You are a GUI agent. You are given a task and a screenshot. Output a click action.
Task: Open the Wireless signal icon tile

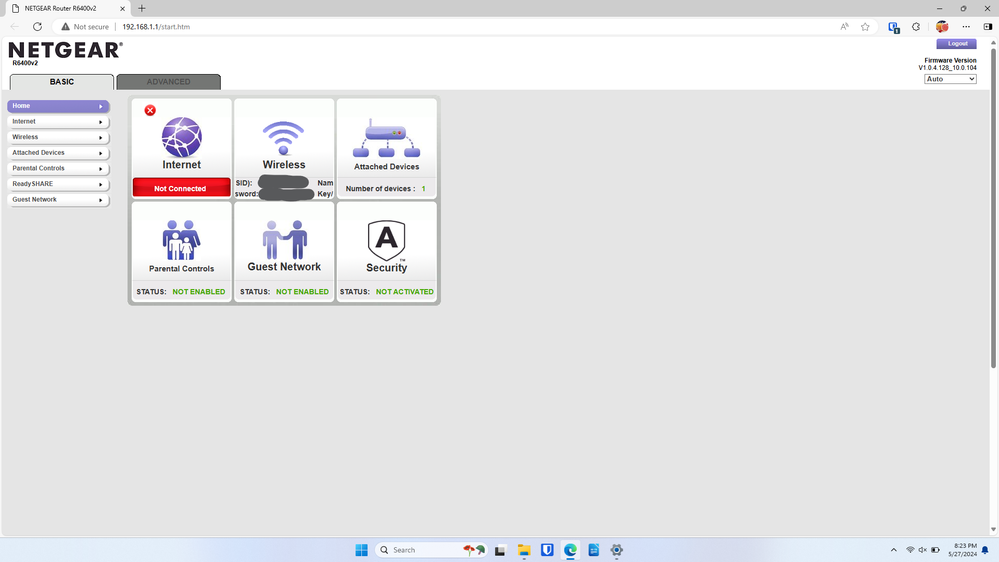284,137
